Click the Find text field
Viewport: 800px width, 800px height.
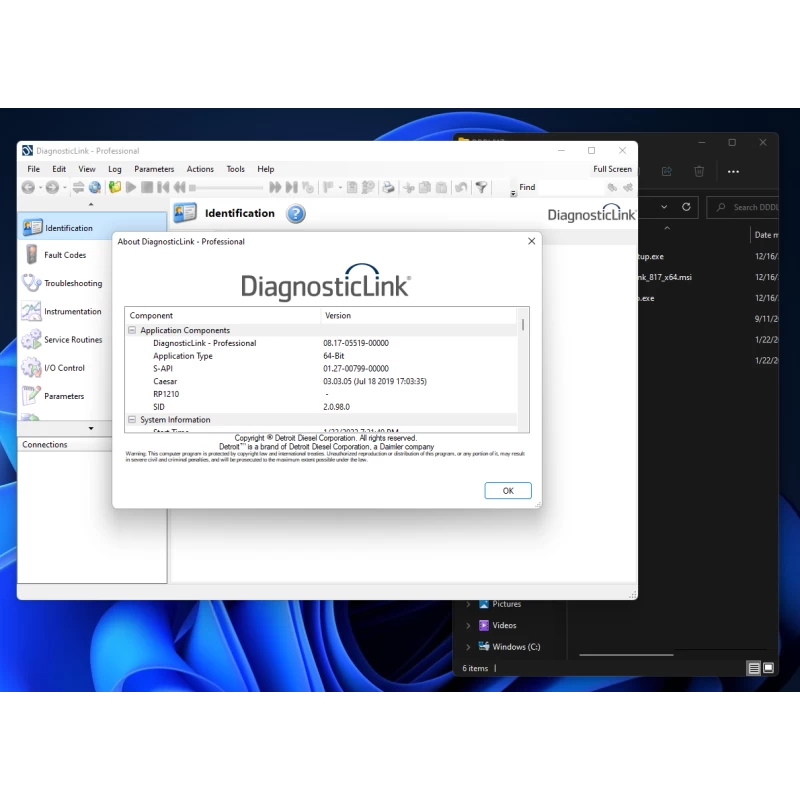(x=569, y=187)
